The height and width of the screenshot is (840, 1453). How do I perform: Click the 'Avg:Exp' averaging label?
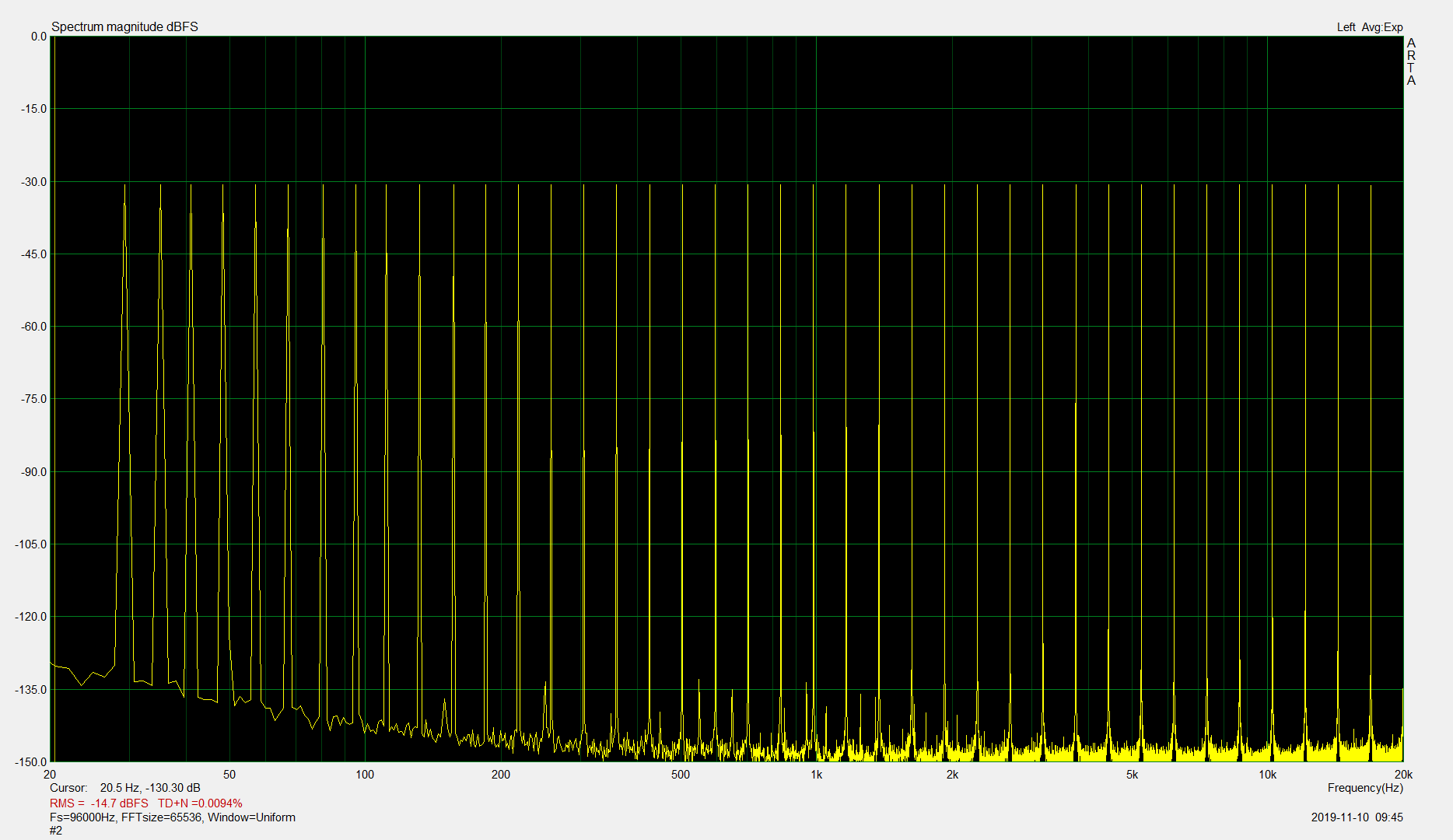[x=1382, y=27]
